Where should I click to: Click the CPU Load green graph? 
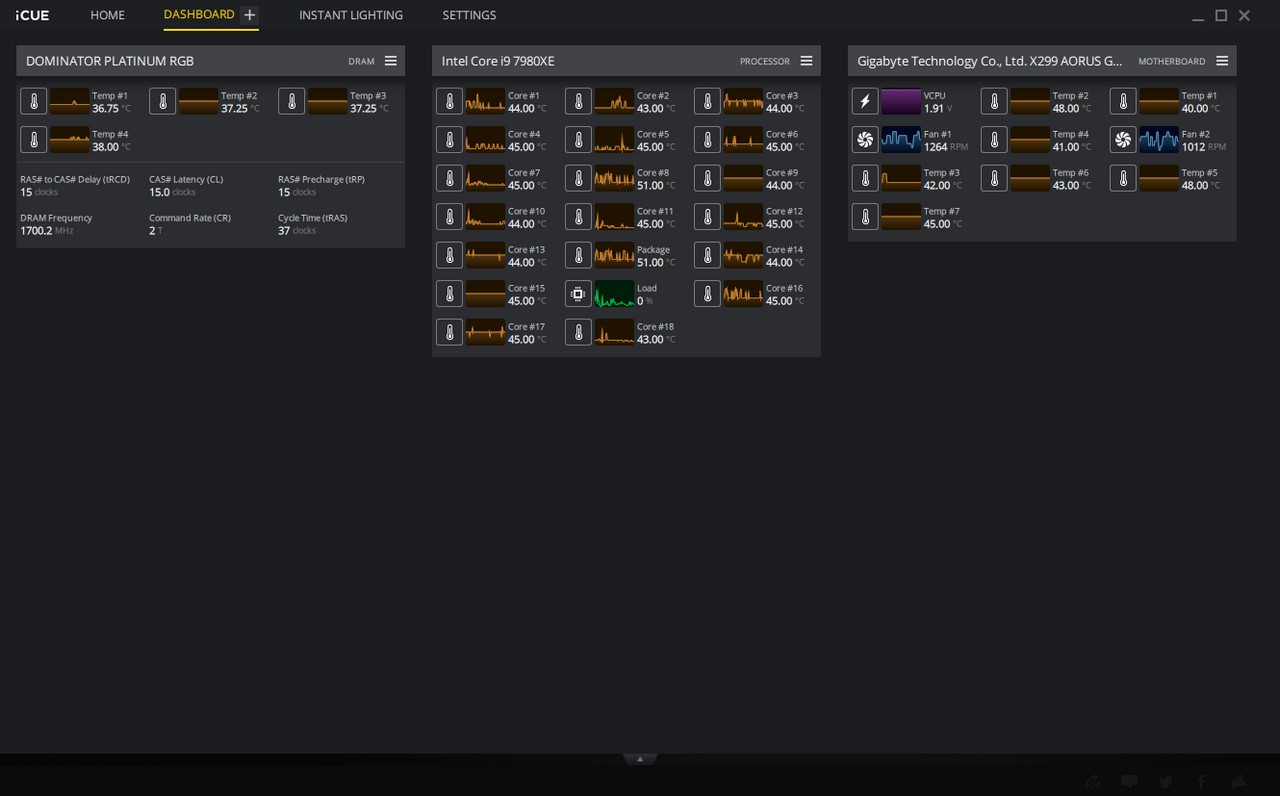614,294
